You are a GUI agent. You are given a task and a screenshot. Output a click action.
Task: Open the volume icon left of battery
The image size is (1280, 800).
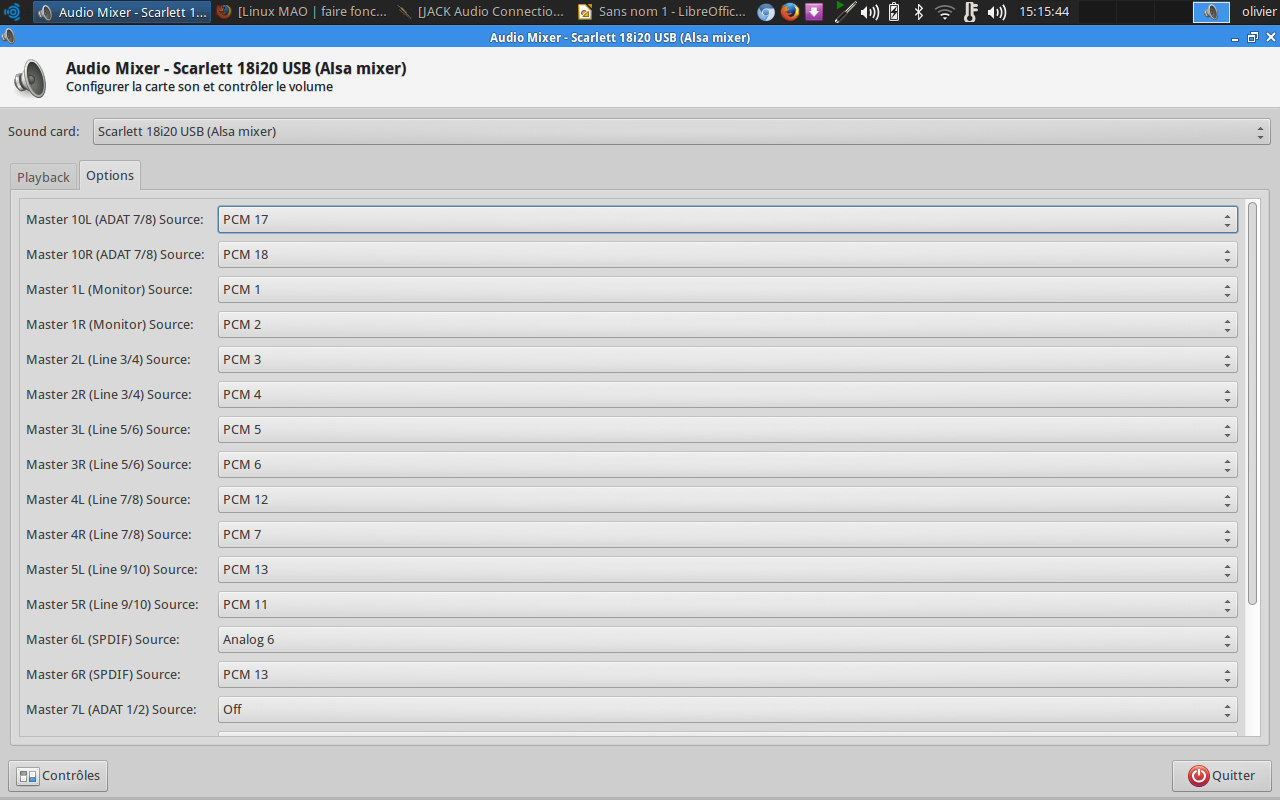(x=870, y=12)
